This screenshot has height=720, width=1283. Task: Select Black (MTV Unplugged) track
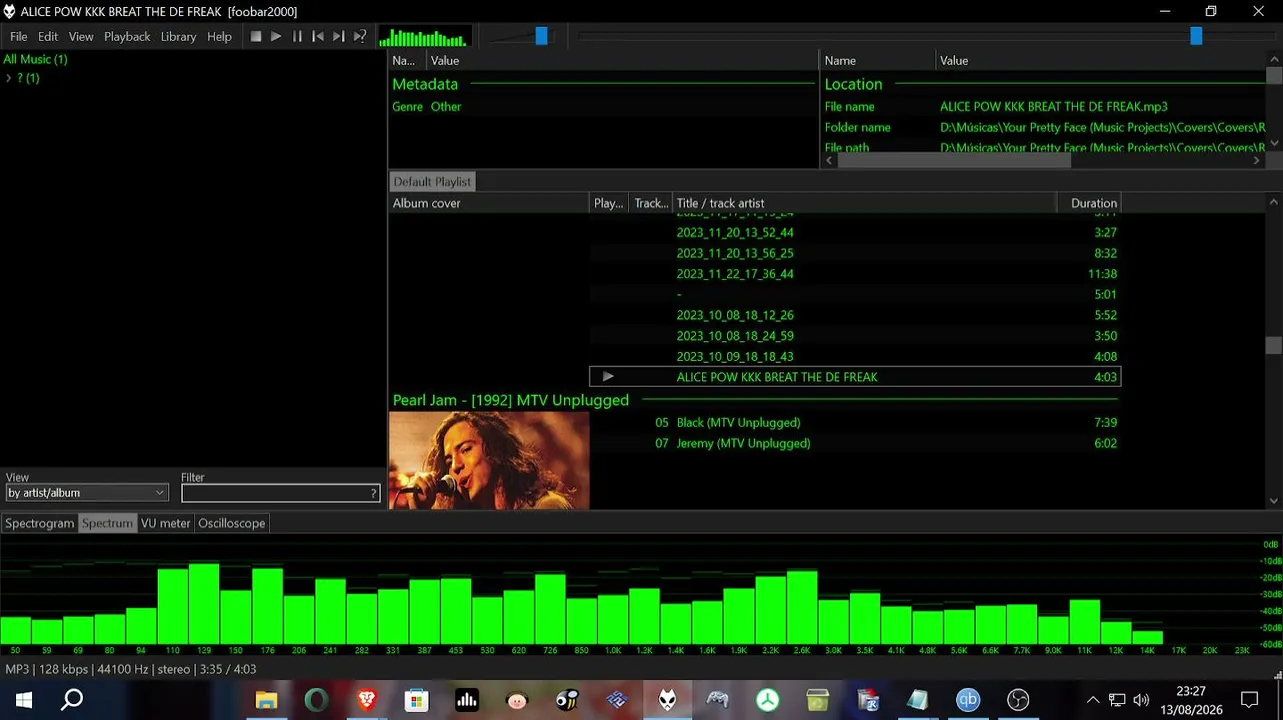(855, 423)
